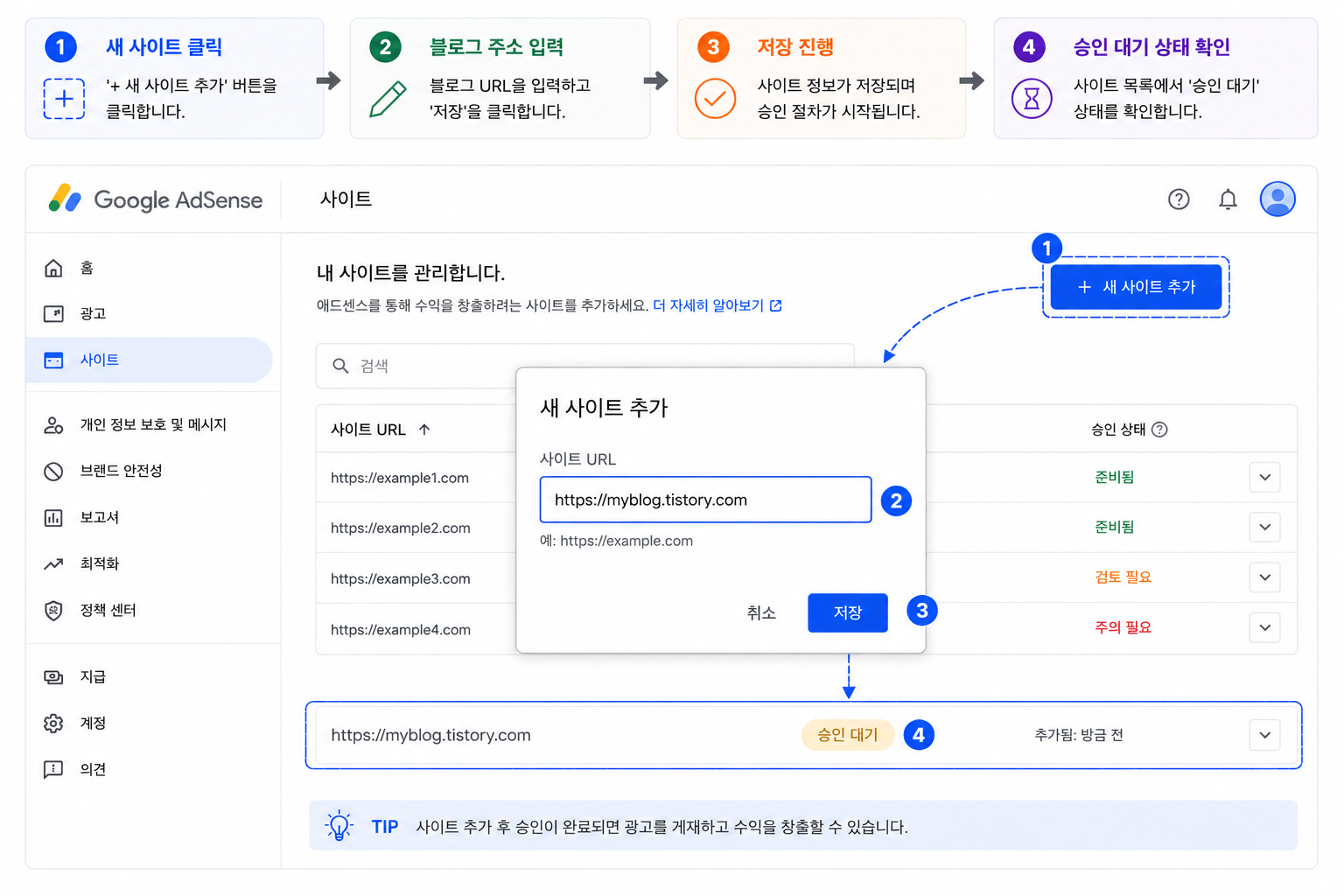Viewport: 1344px width, 896px height.
Task: Focus the 사이트 URL input field
Action: [705, 500]
